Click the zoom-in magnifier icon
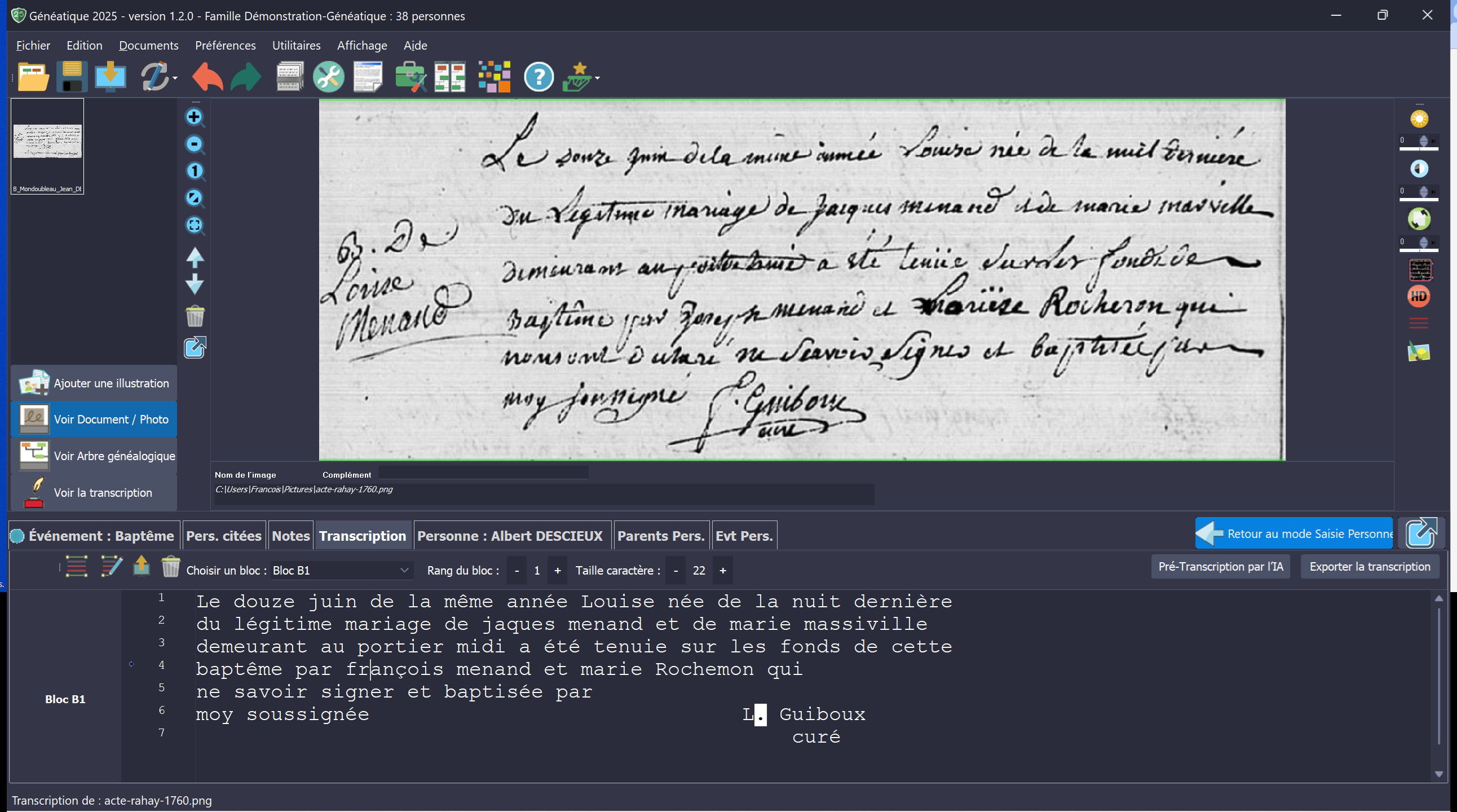The height and width of the screenshot is (812, 1457). coord(194,117)
